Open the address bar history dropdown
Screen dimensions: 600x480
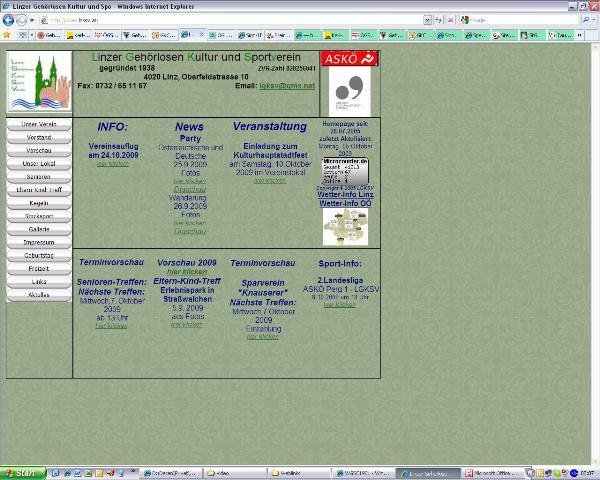(427, 20)
